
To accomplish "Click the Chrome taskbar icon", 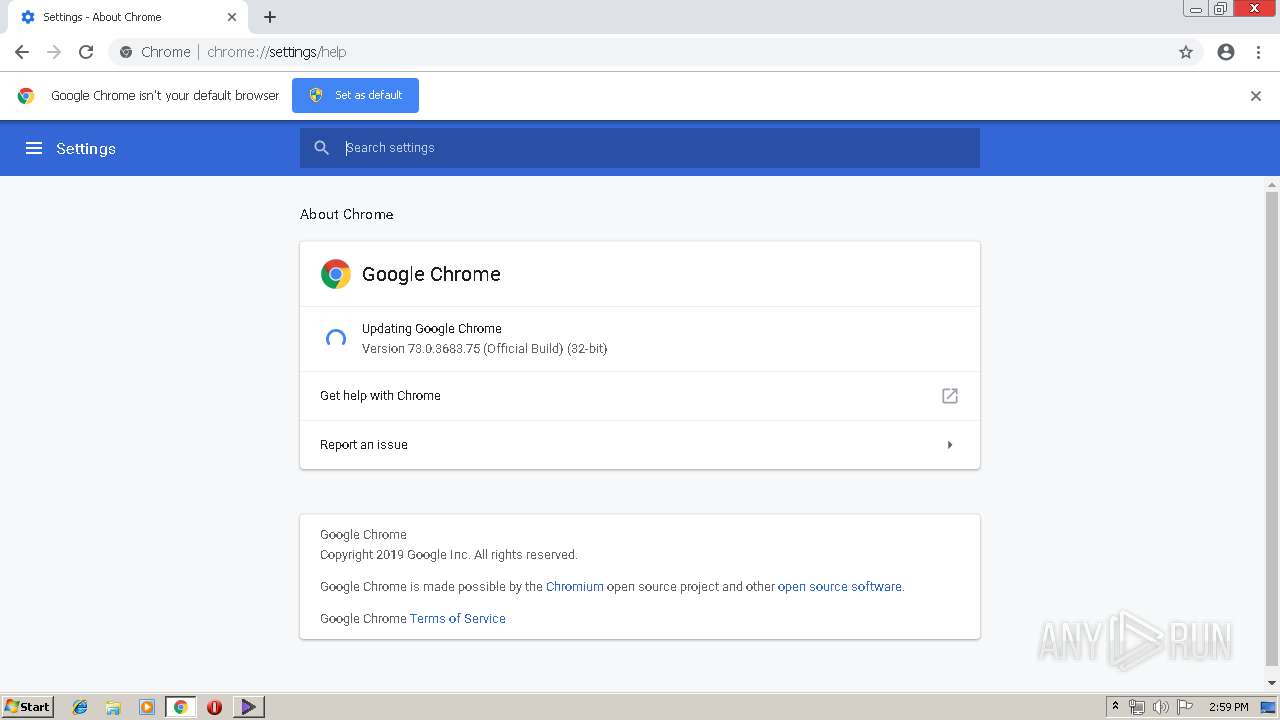I will [x=180, y=707].
